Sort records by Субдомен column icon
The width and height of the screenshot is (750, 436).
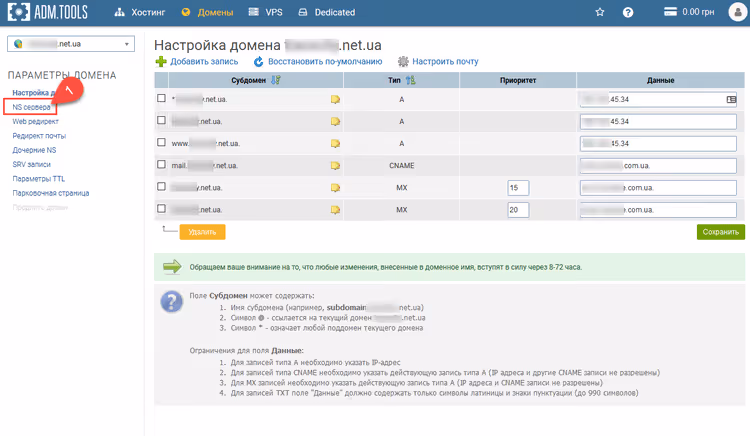(x=276, y=80)
